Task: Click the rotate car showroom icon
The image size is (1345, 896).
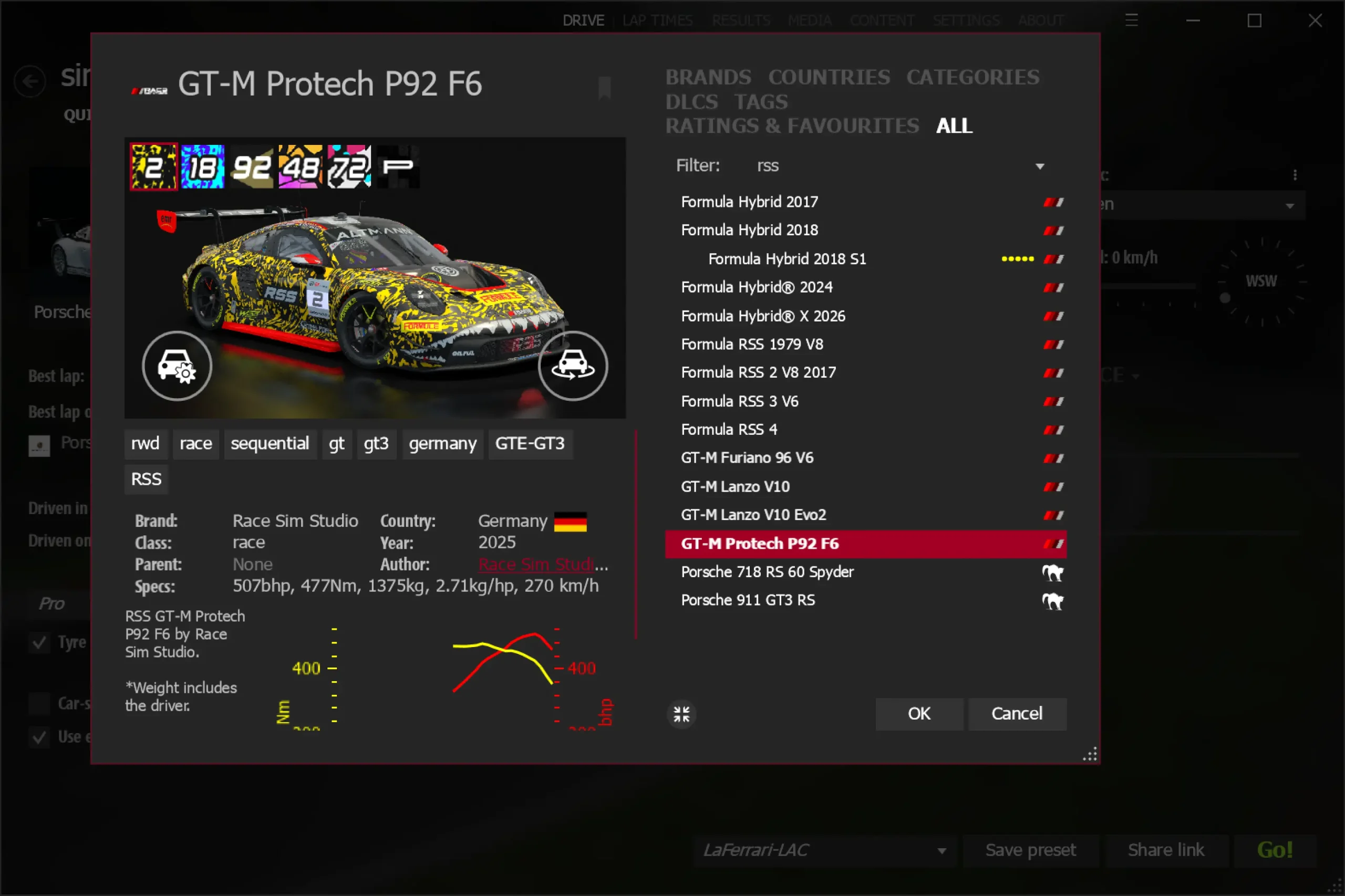Action: 573,366
